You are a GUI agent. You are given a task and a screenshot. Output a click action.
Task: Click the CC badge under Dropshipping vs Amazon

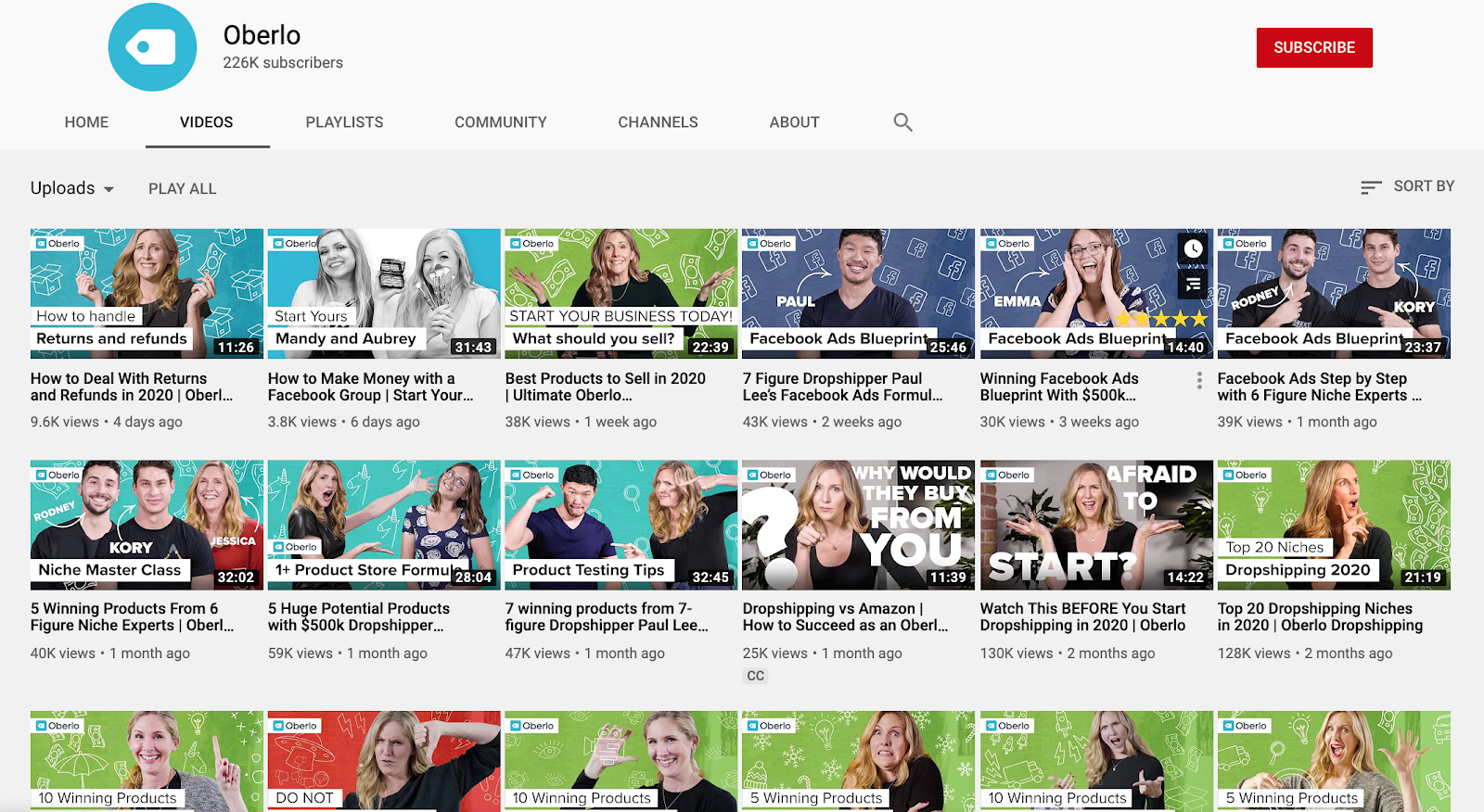756,676
